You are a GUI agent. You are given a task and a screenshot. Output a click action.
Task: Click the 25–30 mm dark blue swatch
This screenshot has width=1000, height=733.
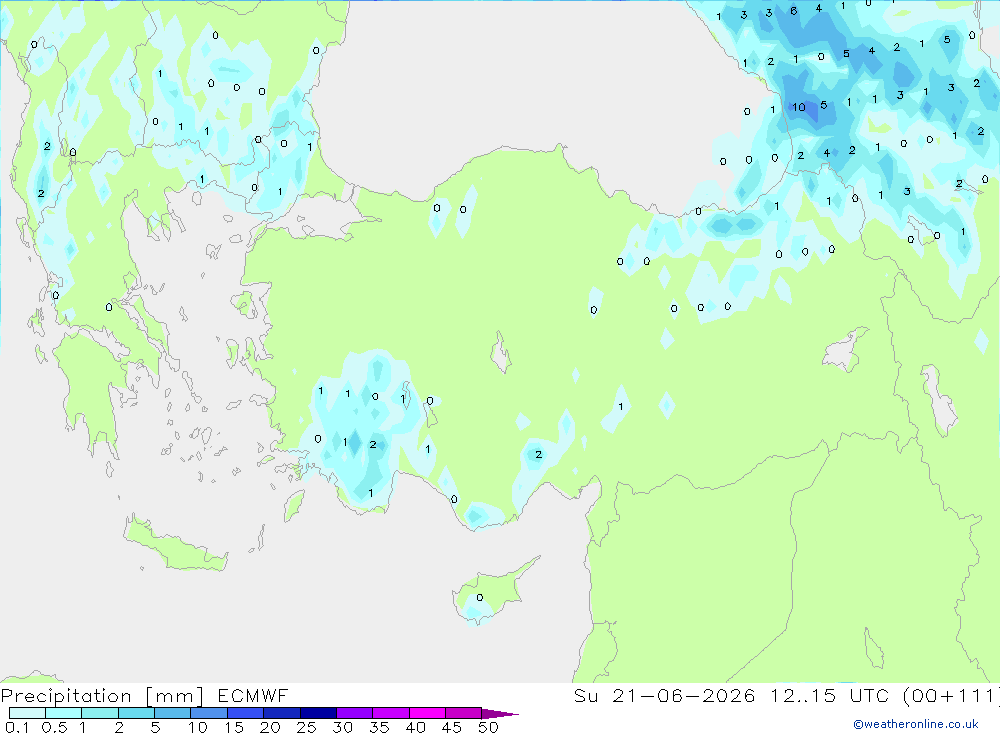click(318, 713)
